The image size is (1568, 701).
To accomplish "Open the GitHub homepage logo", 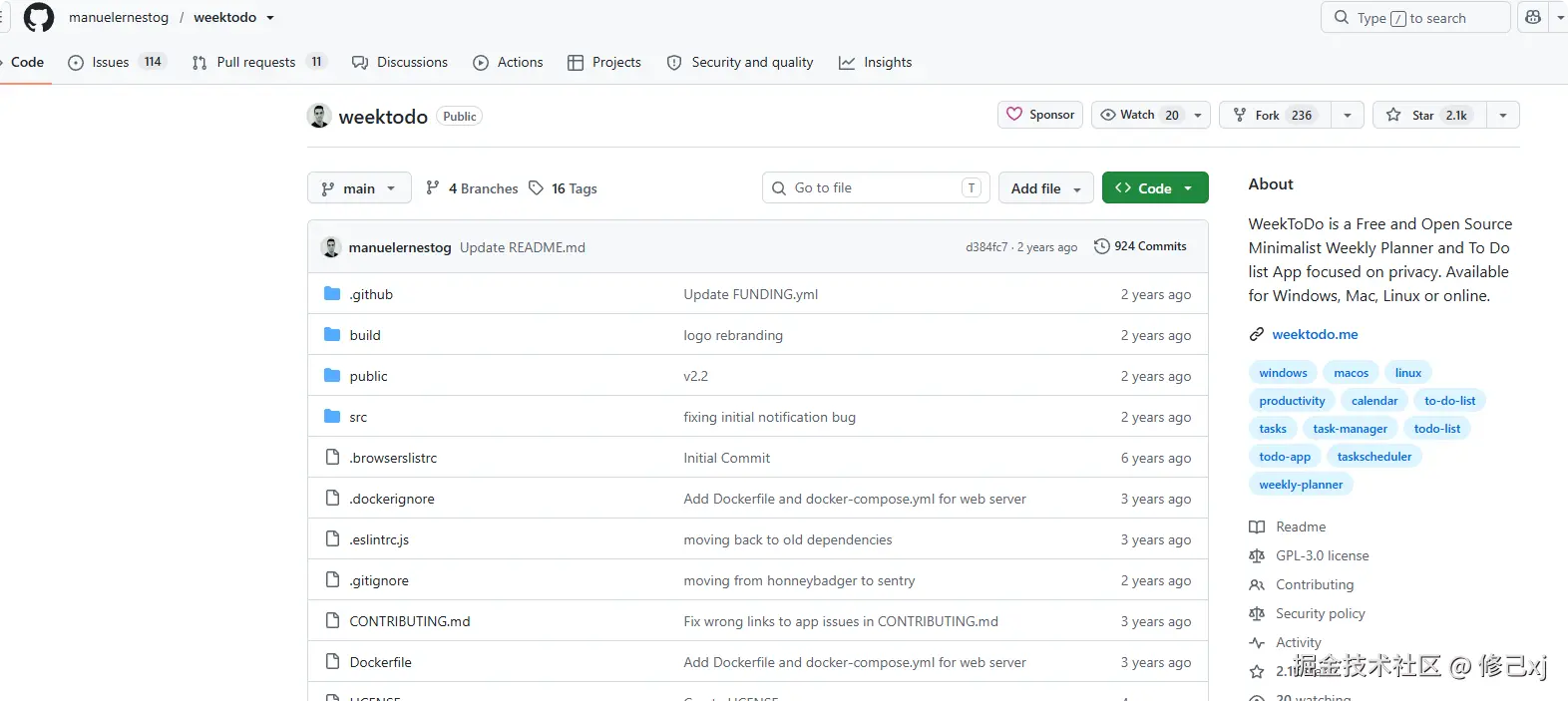I will point(38,17).
